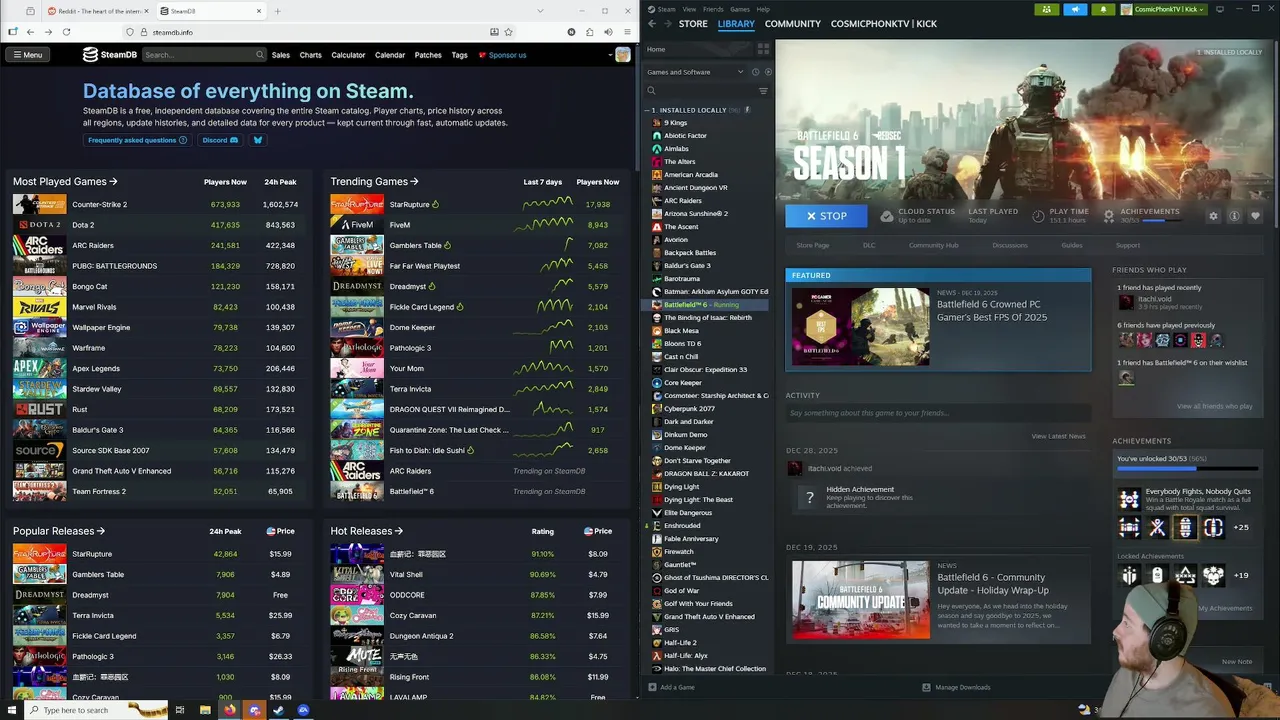Switch to Reddit browser tab
The image size is (1280, 720).
coord(97,11)
